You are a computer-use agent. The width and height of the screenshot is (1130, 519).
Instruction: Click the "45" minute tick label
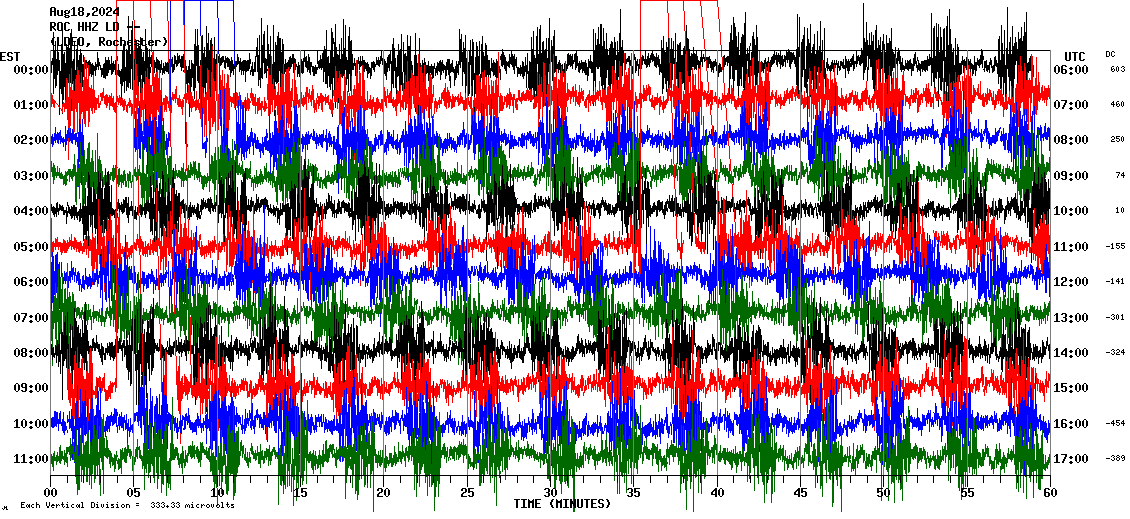(x=801, y=493)
